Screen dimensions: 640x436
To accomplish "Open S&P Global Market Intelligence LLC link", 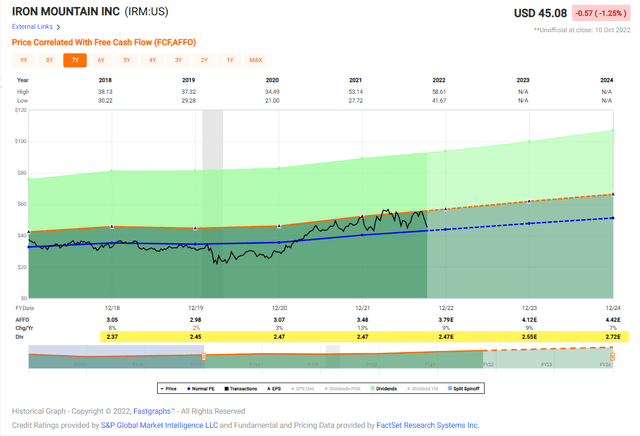I will click(159, 425).
